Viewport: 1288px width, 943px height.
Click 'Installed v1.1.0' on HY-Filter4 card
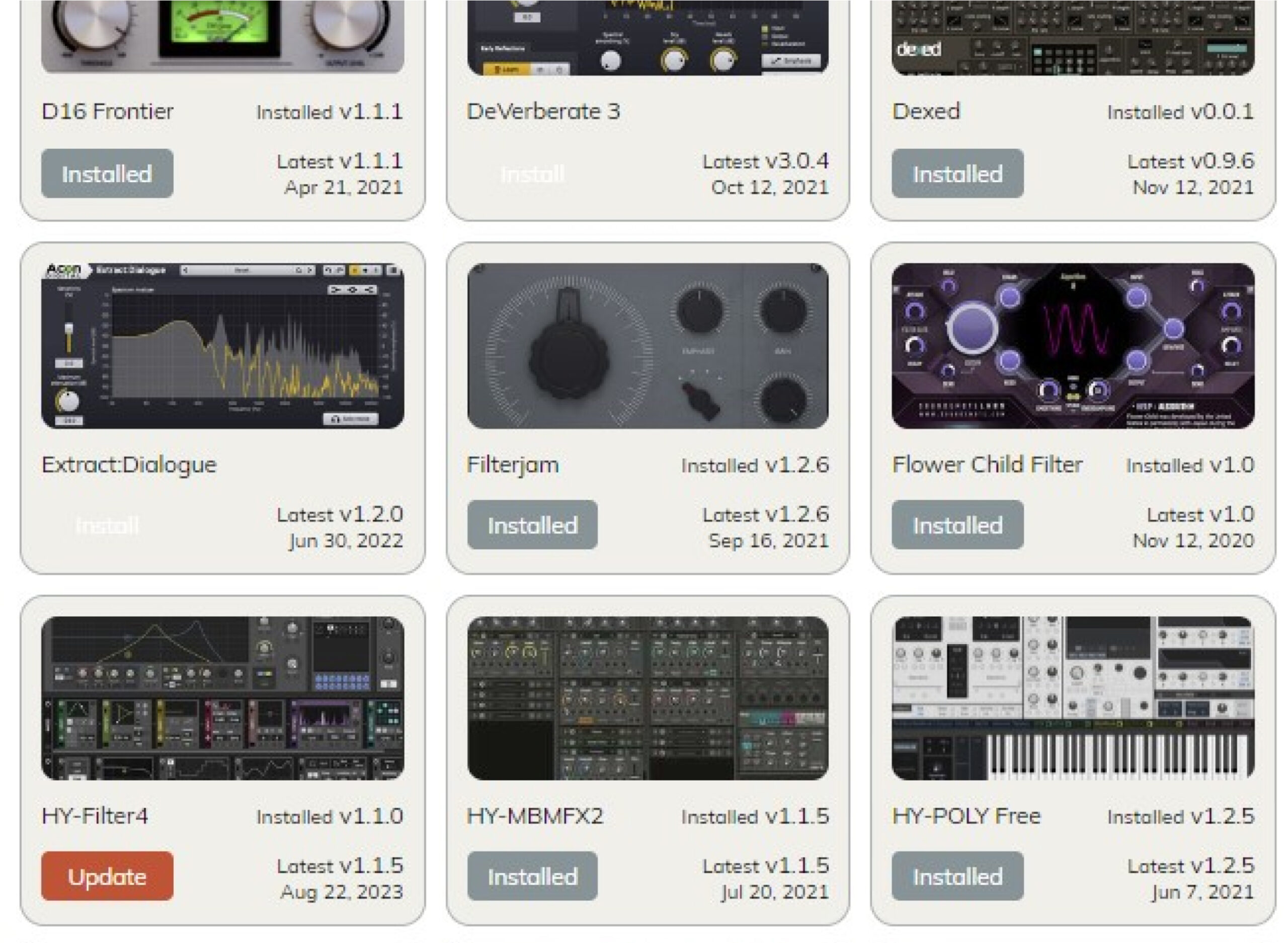[330, 816]
